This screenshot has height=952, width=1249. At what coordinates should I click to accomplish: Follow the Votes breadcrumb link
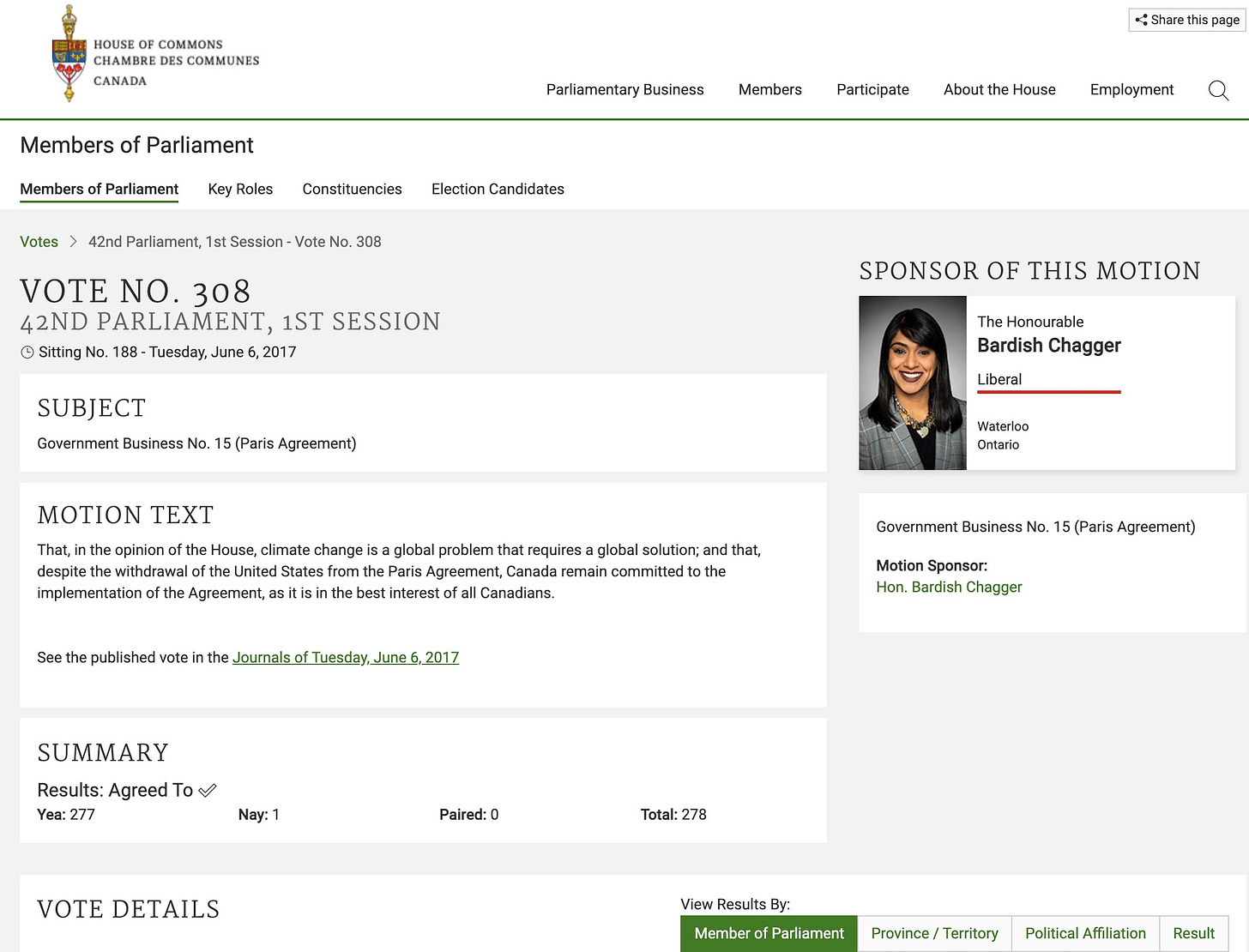point(39,242)
